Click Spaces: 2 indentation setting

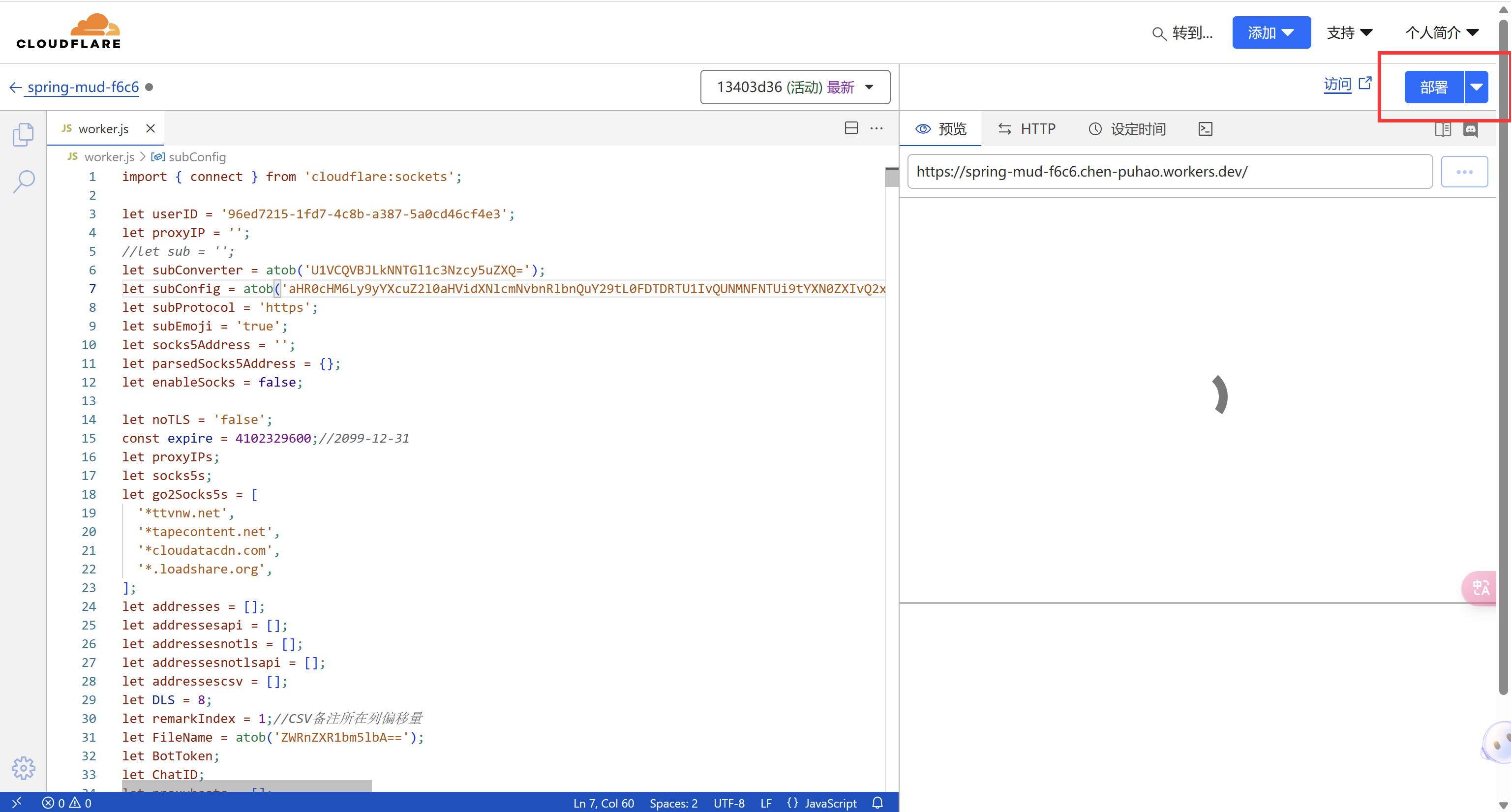pyautogui.click(x=673, y=803)
